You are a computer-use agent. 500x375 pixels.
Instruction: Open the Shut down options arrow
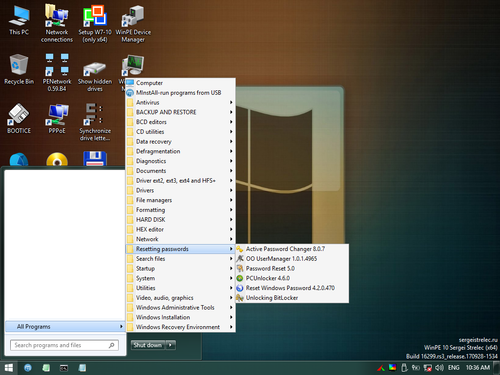tap(170, 345)
